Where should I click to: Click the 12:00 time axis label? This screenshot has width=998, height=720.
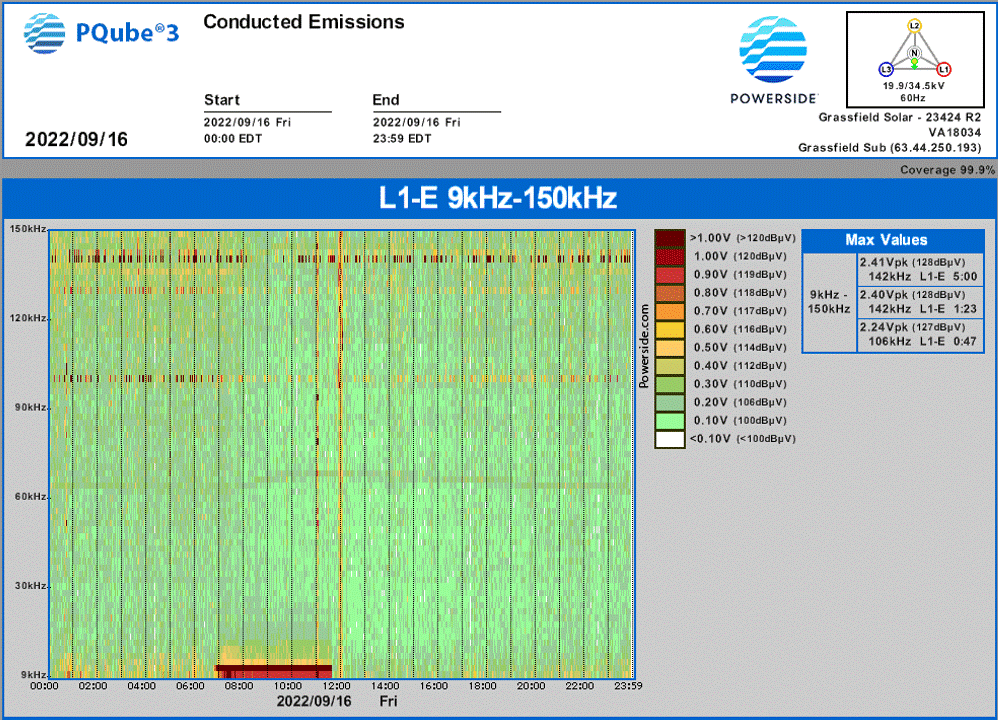[337, 686]
